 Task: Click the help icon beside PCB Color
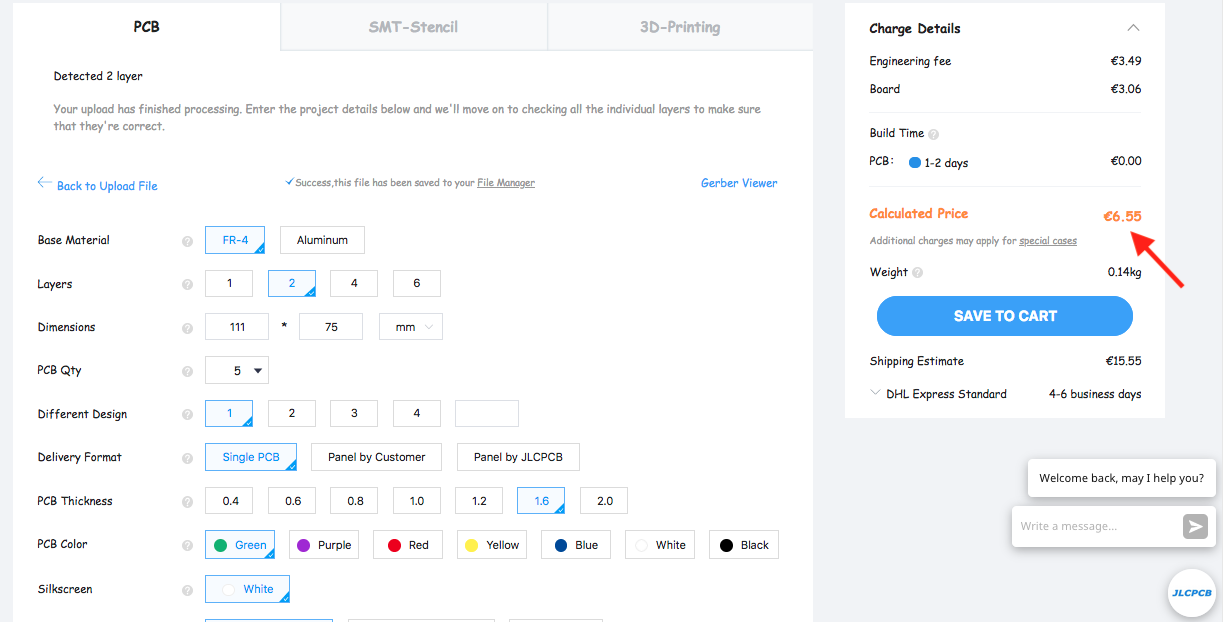187,546
